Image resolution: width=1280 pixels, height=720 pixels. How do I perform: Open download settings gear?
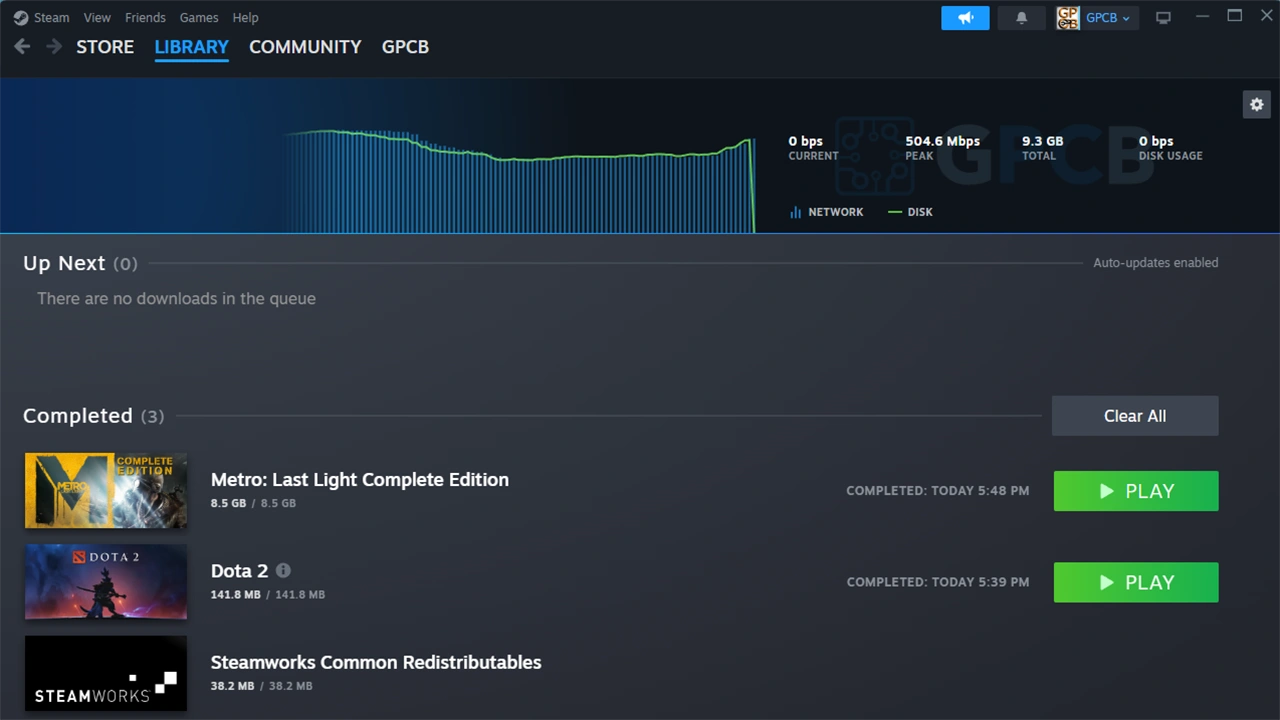point(1257,104)
